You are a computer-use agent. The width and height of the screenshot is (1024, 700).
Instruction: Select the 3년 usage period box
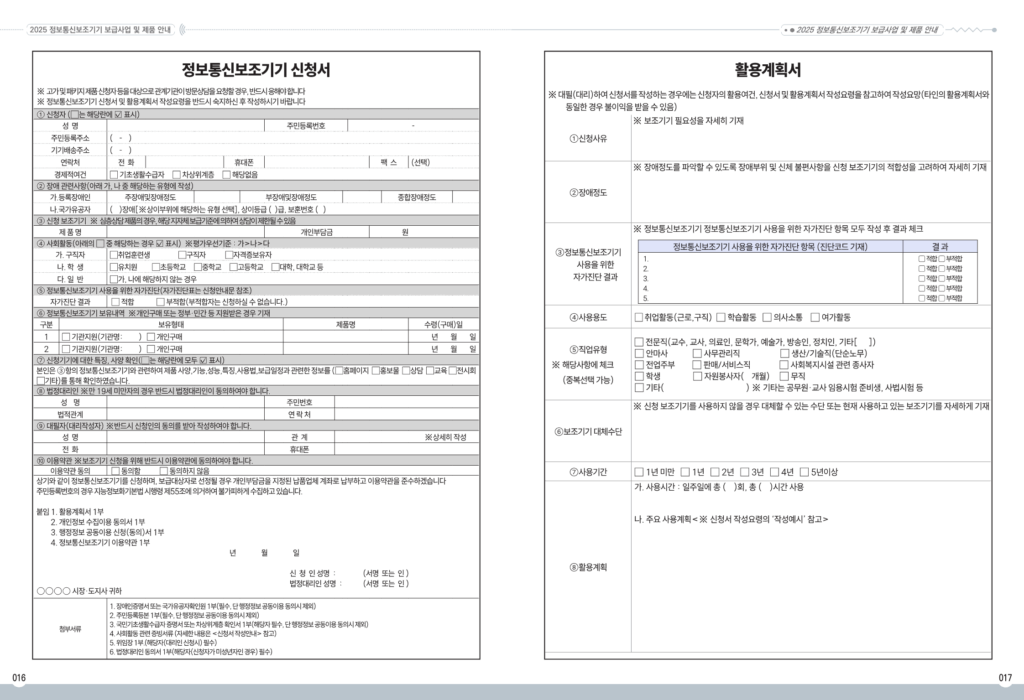click(744, 472)
